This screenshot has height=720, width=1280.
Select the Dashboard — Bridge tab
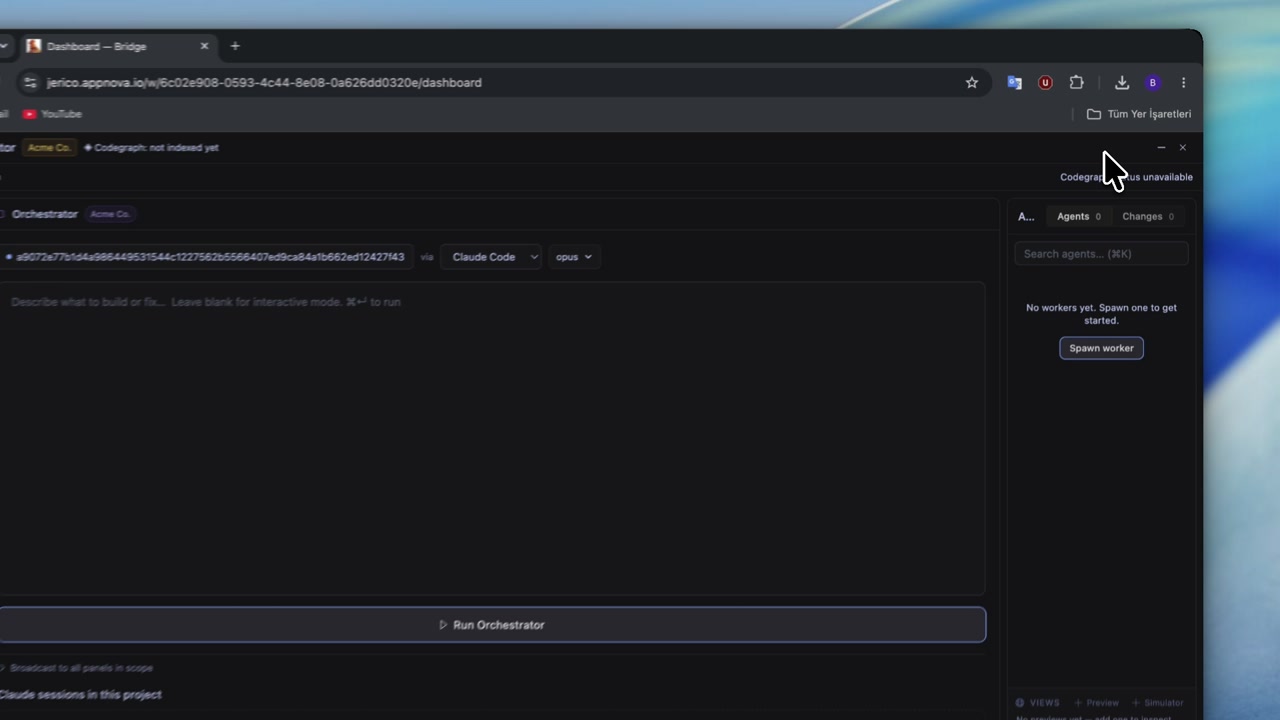[117, 46]
